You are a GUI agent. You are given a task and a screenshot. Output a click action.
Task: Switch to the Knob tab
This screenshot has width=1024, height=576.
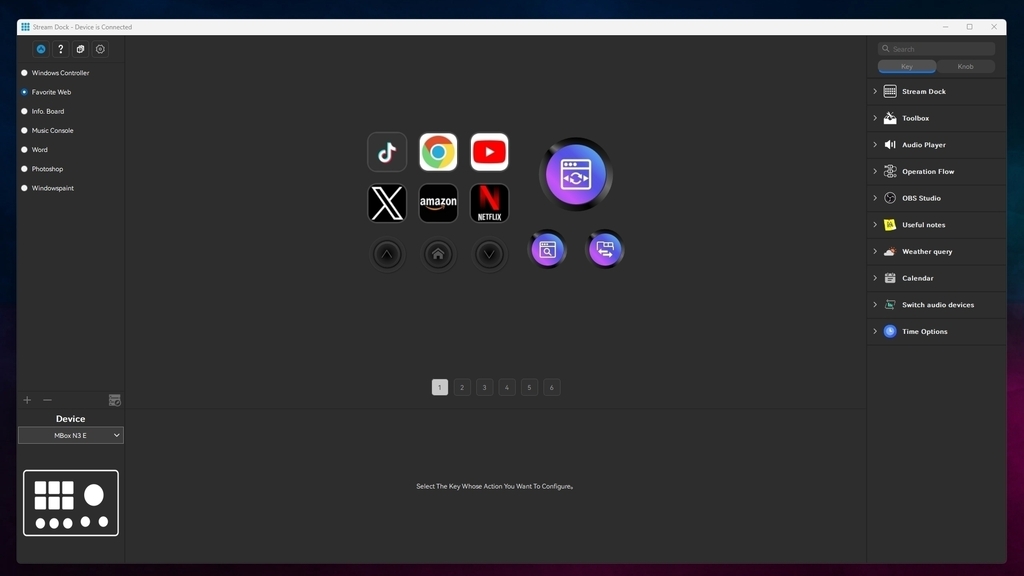click(965, 67)
